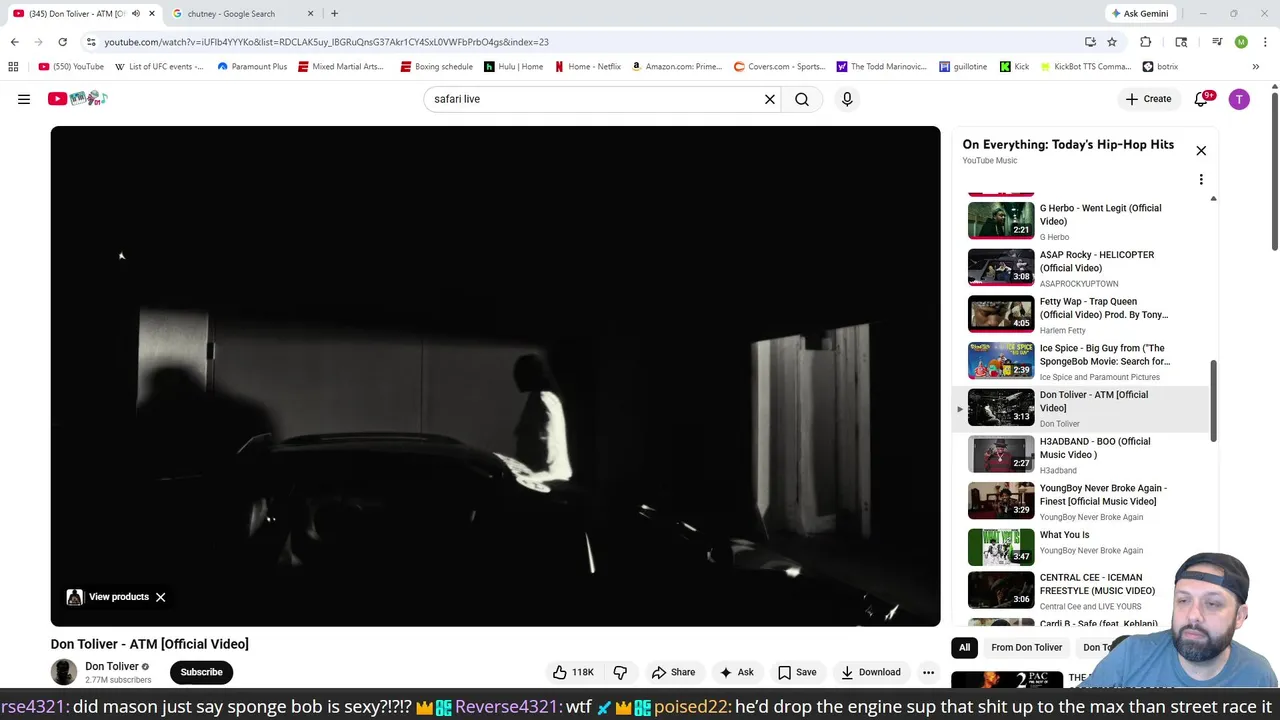Play Fetty Wap - Trap Queen video

point(1080,315)
